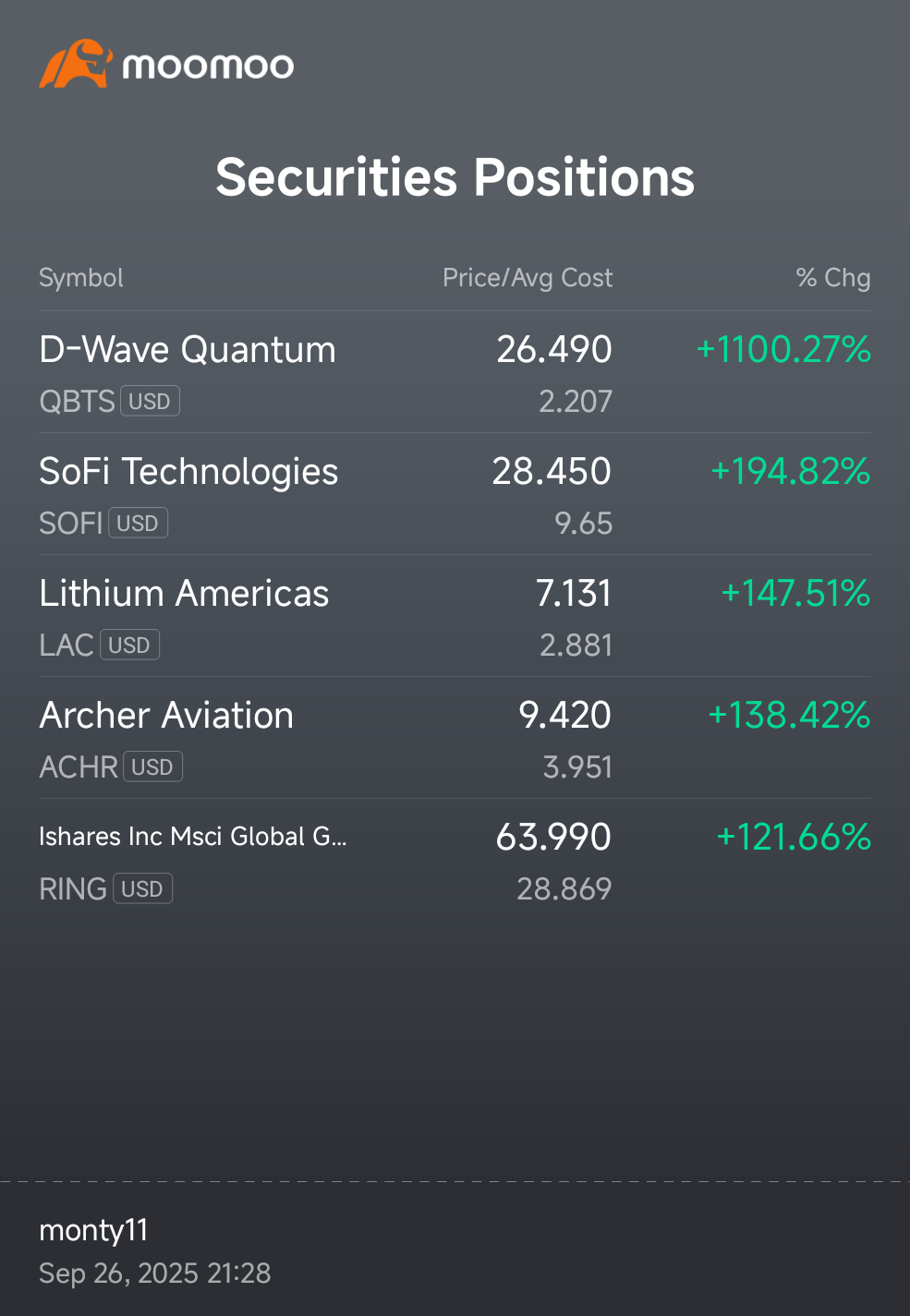
Task: Select the Ishares Inc Msci Global row
Action: tap(455, 860)
